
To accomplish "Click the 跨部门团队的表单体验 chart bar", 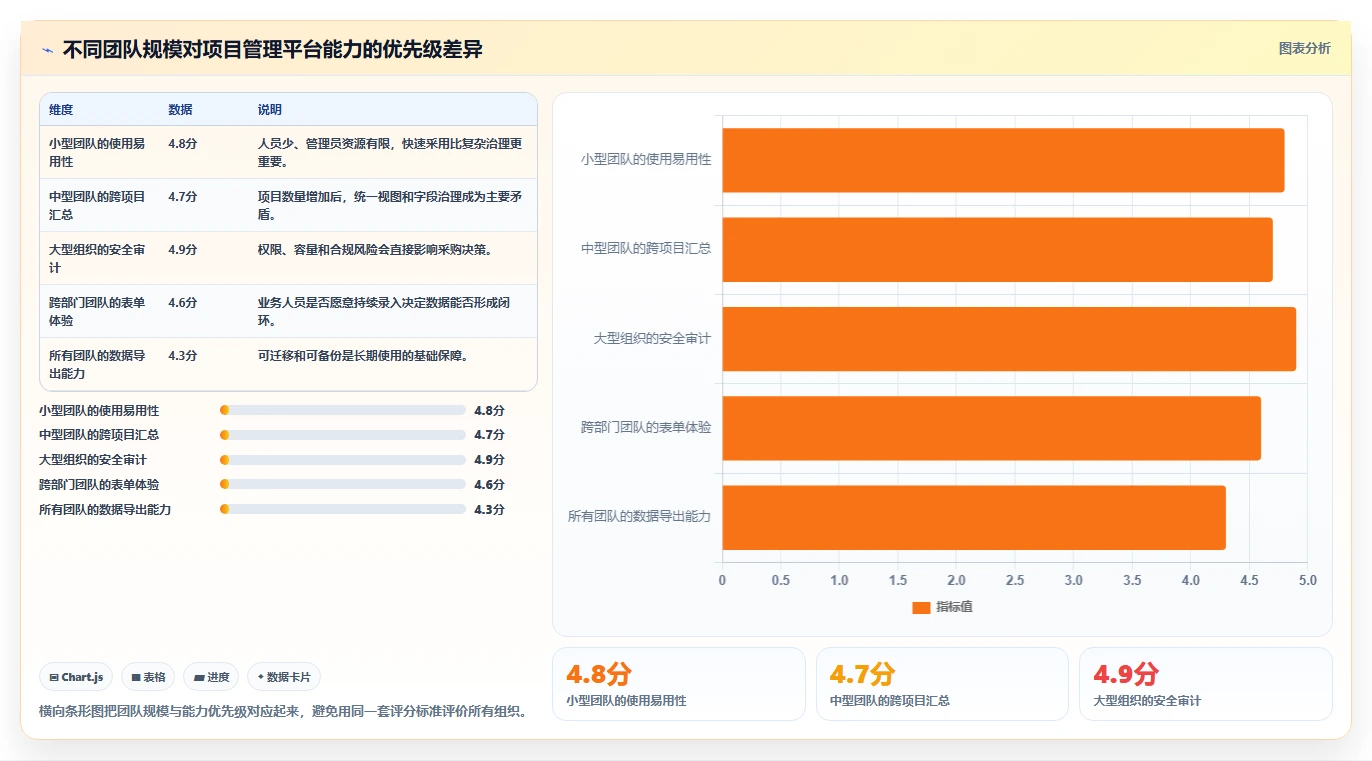I will [991, 428].
